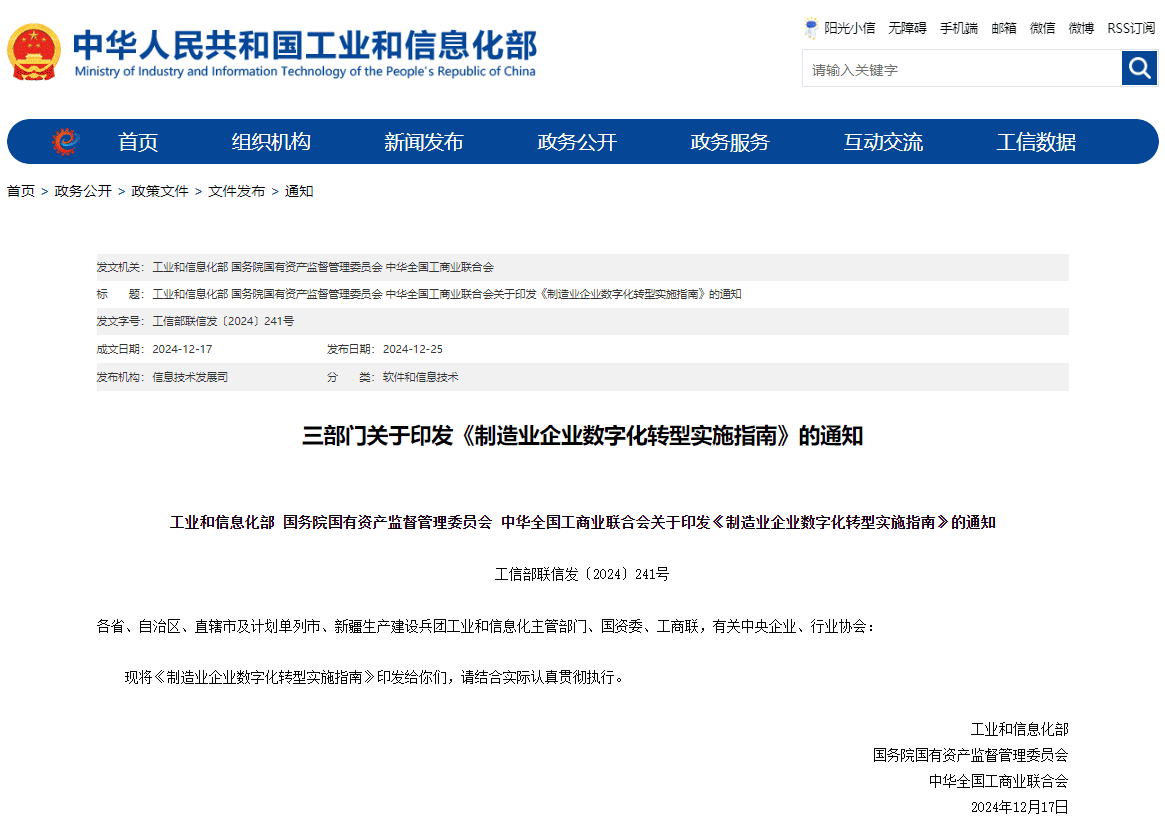
Task: Click the 阳光小信 mascot icon
Action: tap(811, 28)
